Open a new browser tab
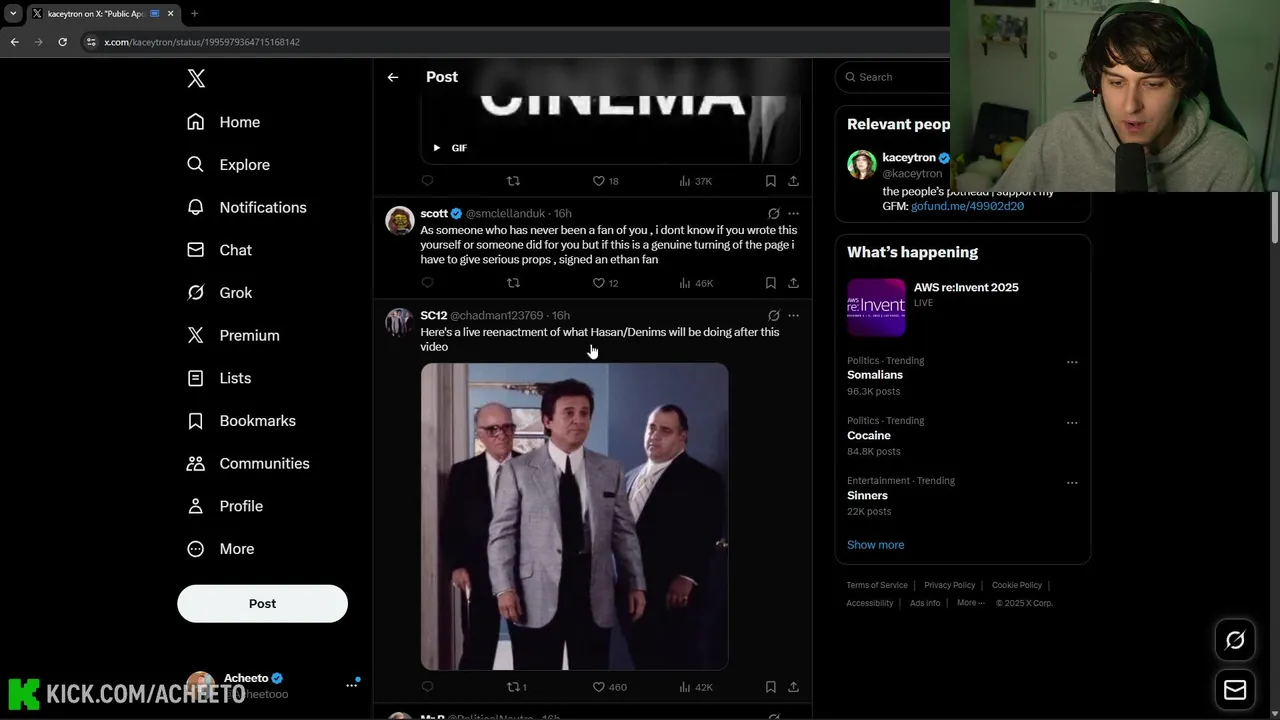1280x720 pixels. 194,14
